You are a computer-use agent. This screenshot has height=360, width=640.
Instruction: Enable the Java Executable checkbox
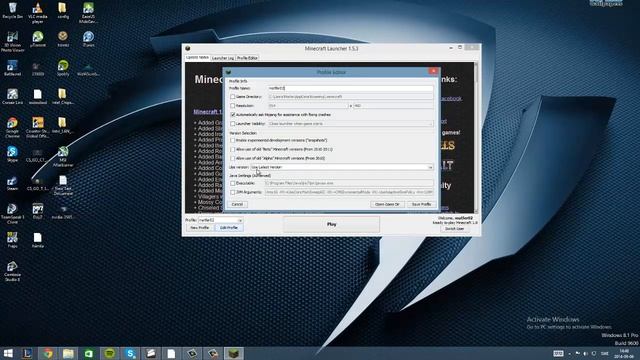click(233, 183)
